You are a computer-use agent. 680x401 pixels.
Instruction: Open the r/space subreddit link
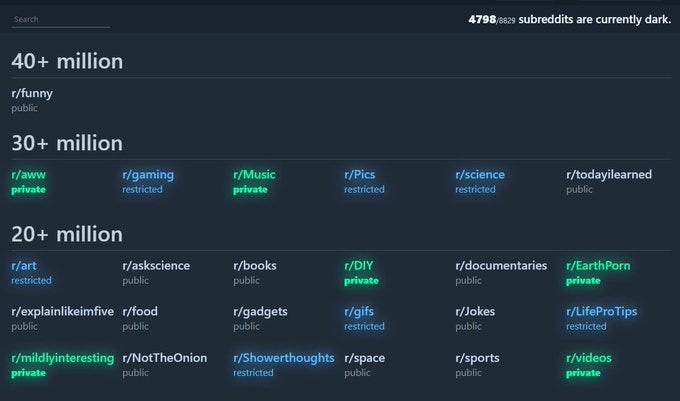pyautogui.click(x=365, y=358)
